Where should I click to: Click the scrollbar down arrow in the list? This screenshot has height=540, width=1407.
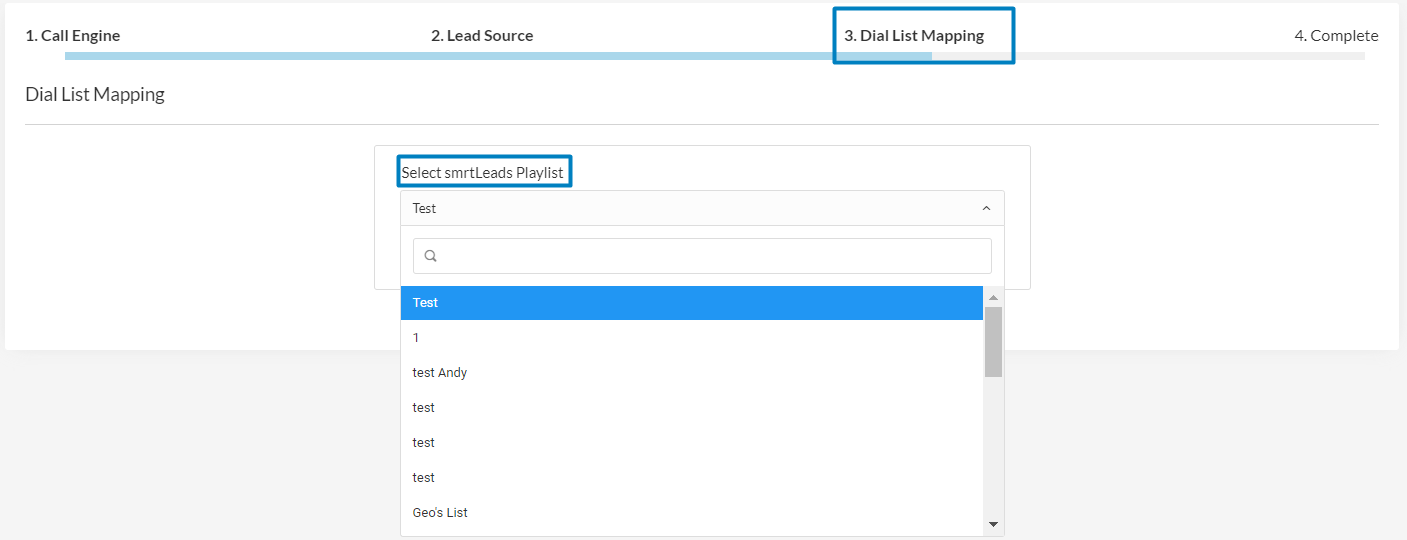993,524
